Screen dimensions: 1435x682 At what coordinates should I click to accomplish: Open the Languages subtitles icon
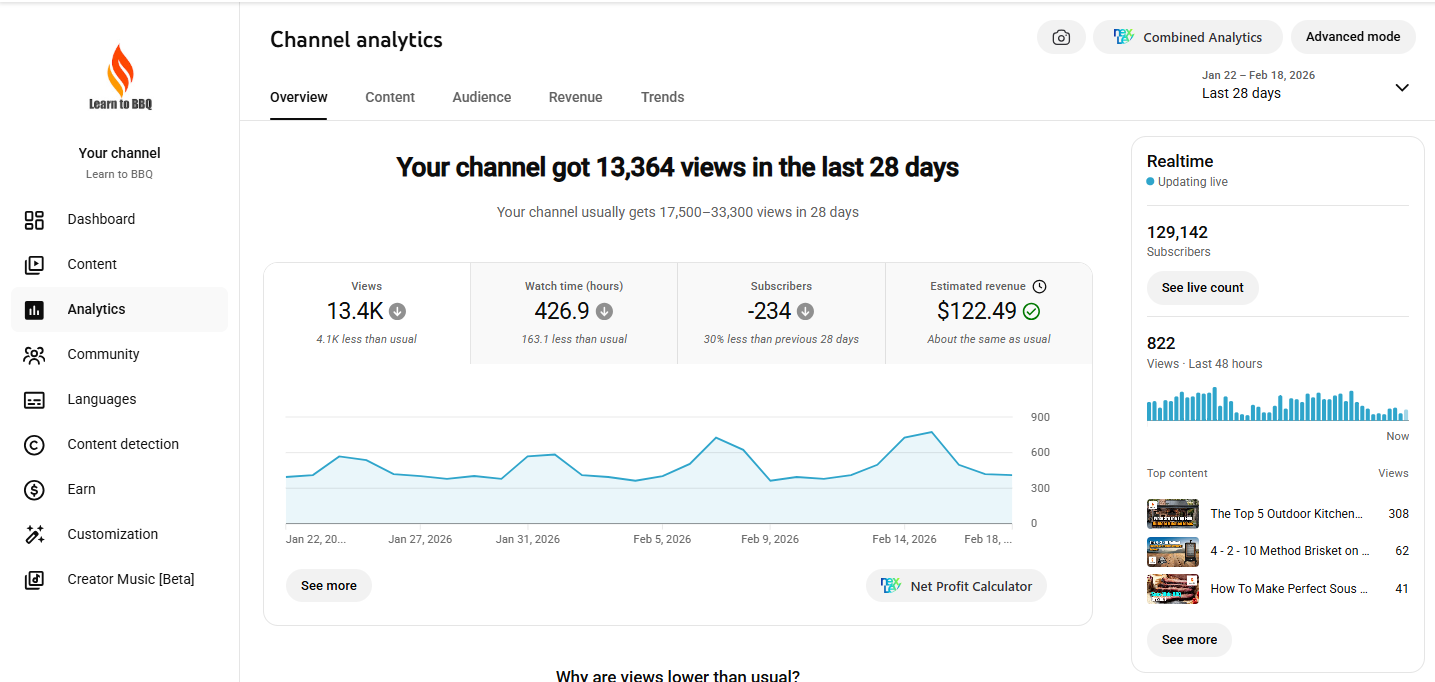34,400
